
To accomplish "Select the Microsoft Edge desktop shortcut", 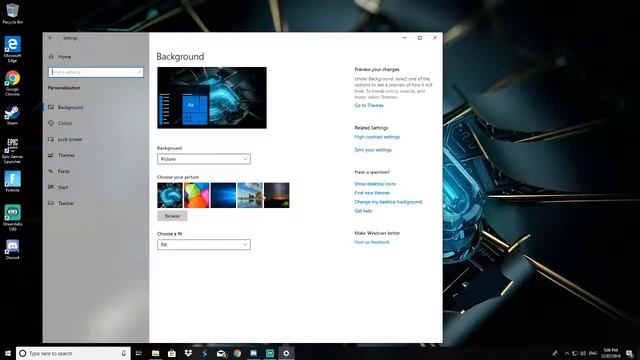I will (x=12, y=49).
